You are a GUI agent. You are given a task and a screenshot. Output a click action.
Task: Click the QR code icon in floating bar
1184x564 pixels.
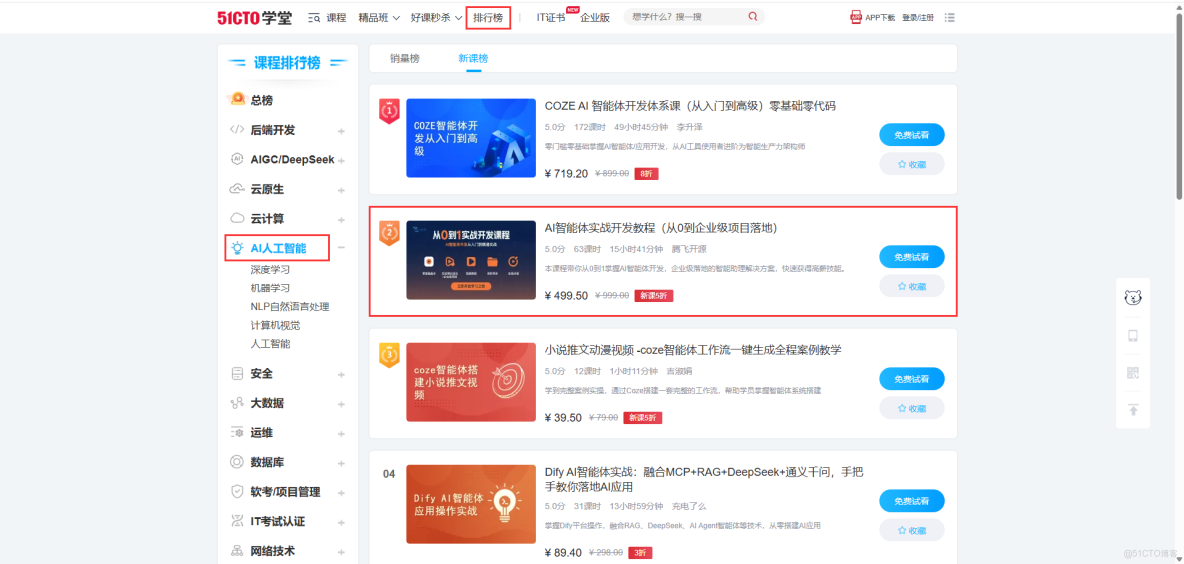[x=1133, y=373]
